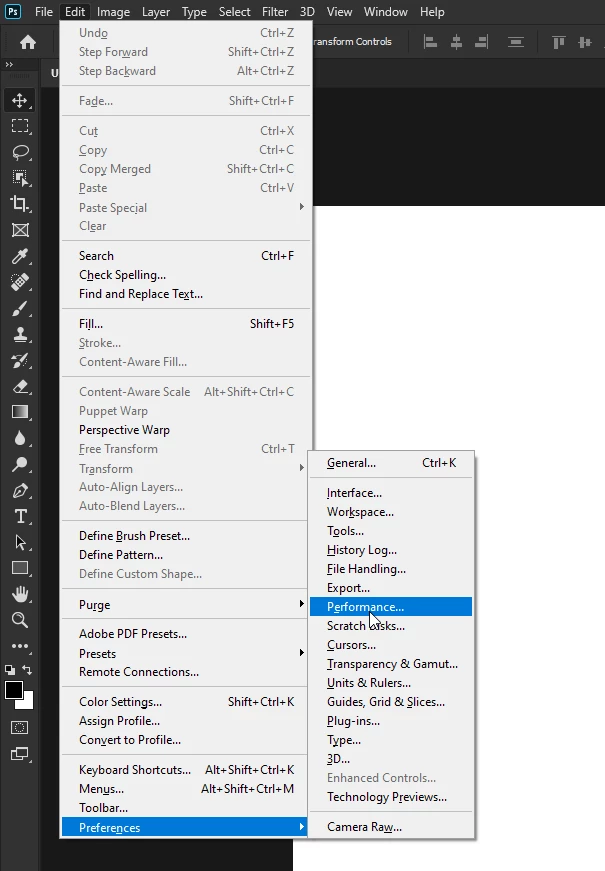This screenshot has width=605, height=871.
Task: Select the Eyedropper tool
Action: pyautogui.click(x=20, y=256)
